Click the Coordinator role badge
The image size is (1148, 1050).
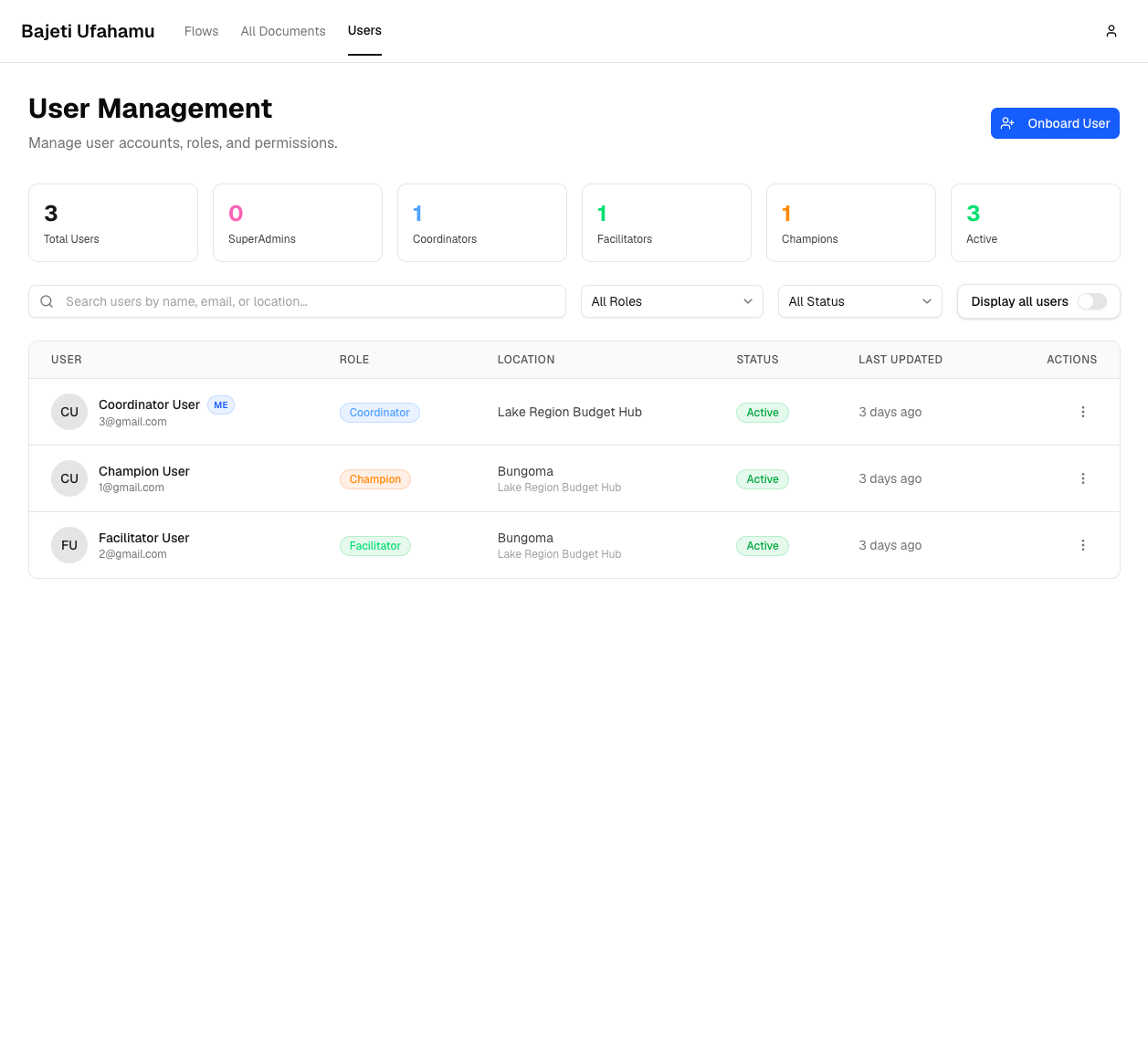(380, 413)
